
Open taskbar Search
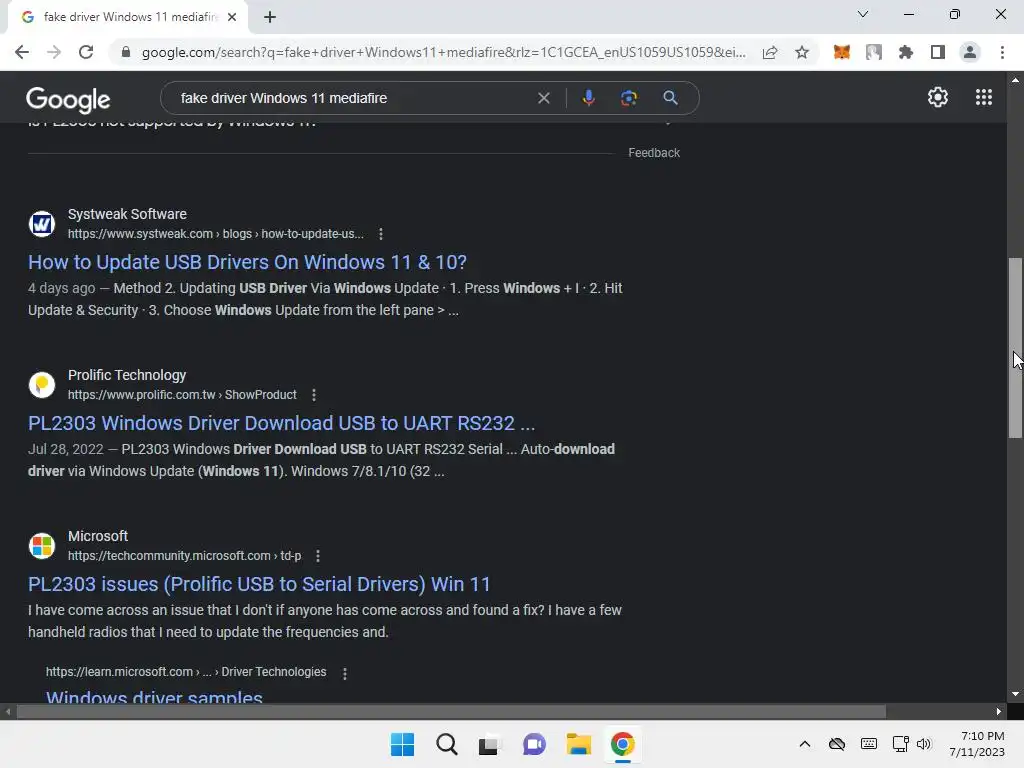[447, 744]
